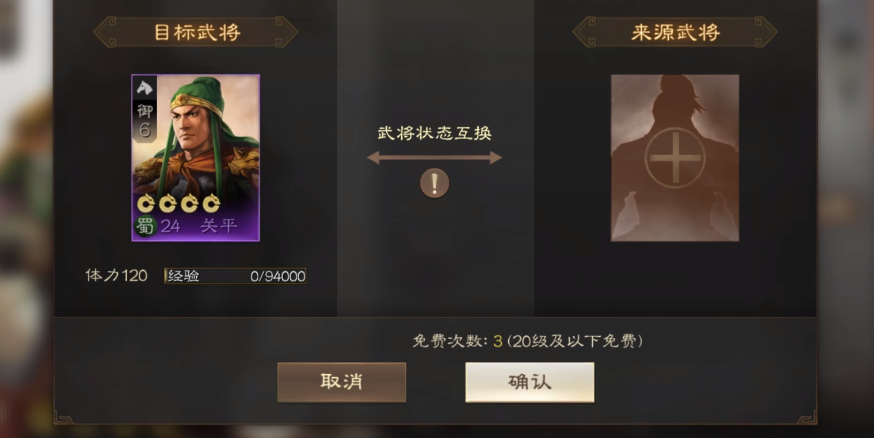The width and height of the screenshot is (874, 438).
Task: Open the empty source general silhouette card
Action: [x=675, y=158]
